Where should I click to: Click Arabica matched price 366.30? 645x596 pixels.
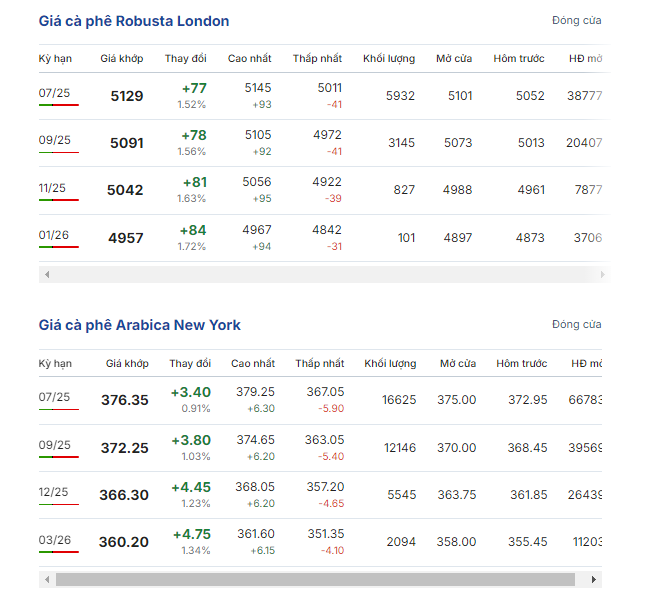[x=124, y=495]
